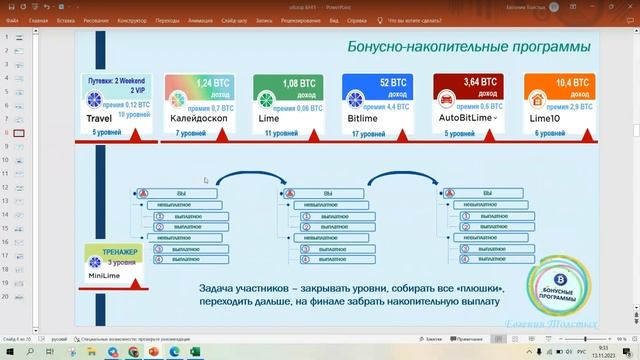Click the network icon in system tray
Screen dimensions: 640x360
549,352
